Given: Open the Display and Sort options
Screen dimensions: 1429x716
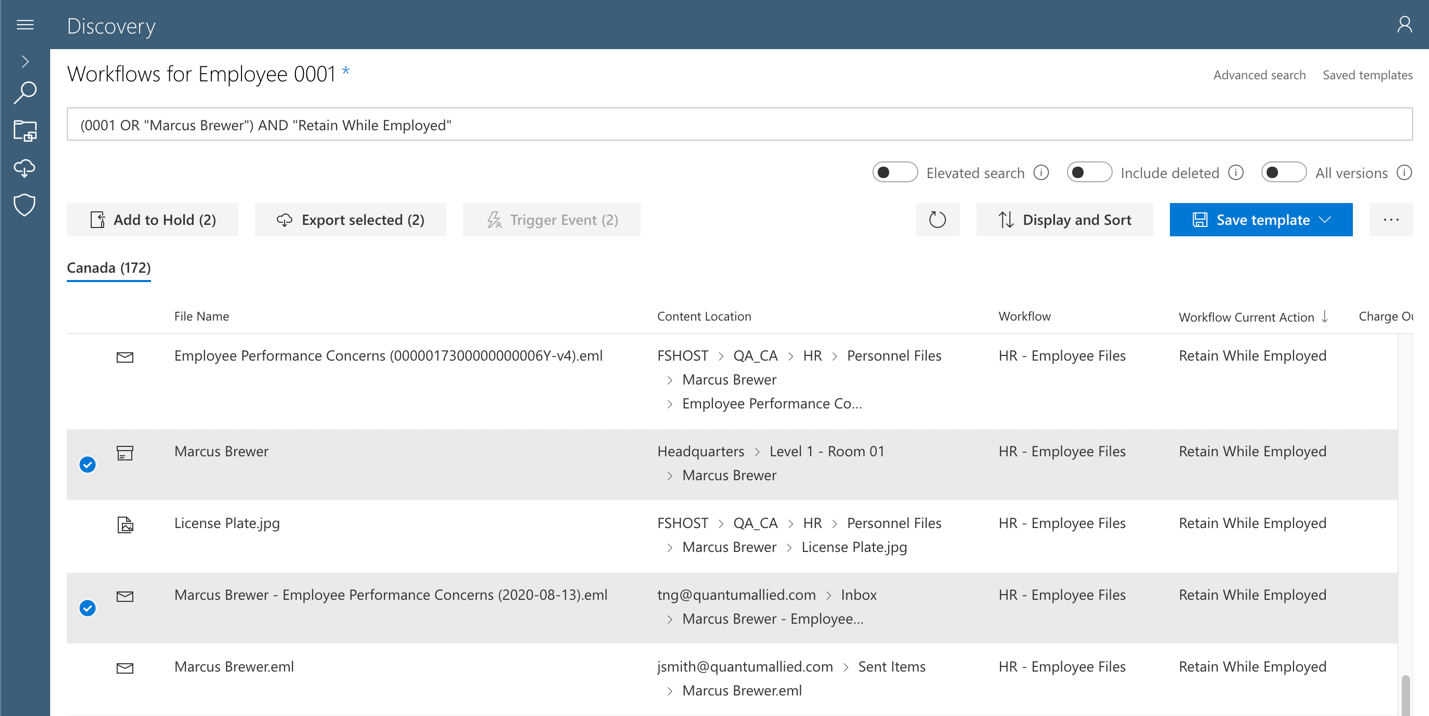Looking at the screenshot, I should point(1064,219).
